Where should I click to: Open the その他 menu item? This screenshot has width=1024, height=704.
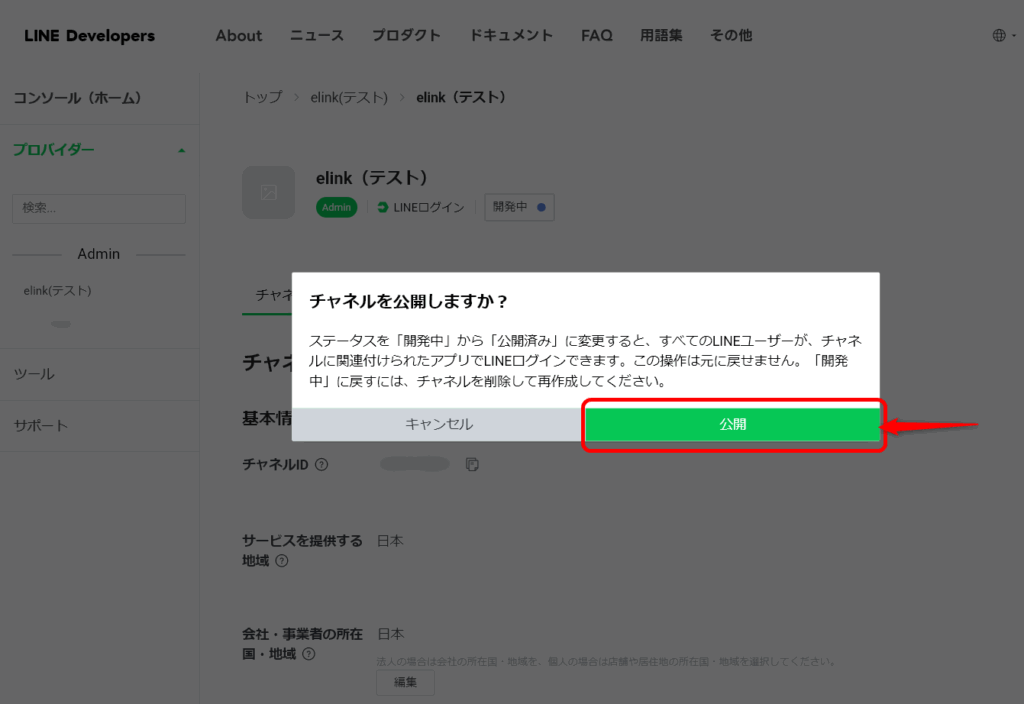click(731, 36)
